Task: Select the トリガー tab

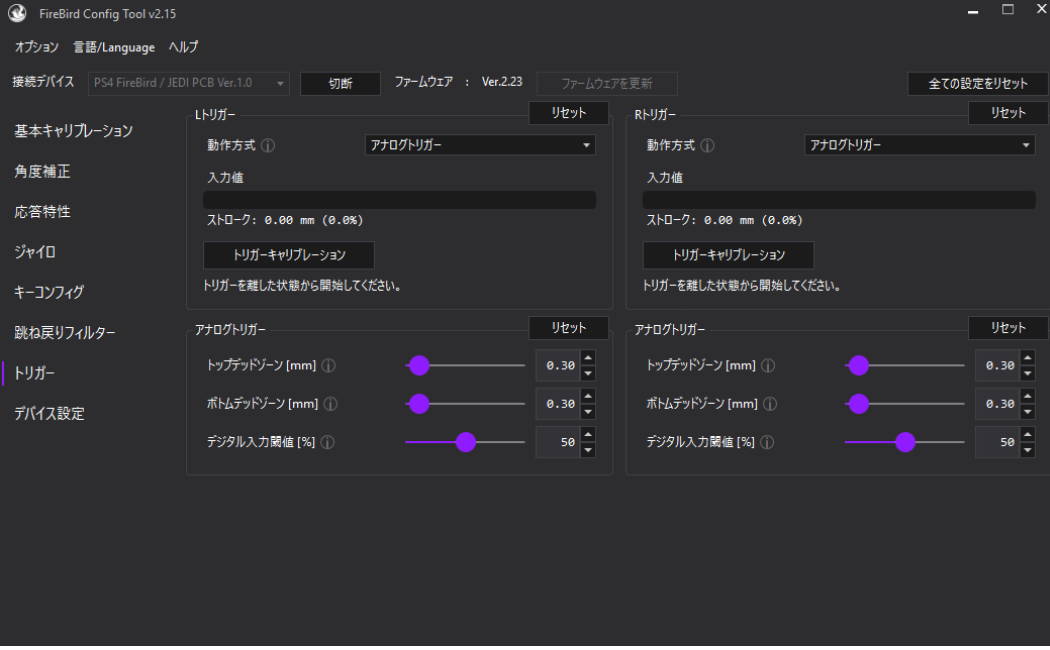Action: (35, 373)
